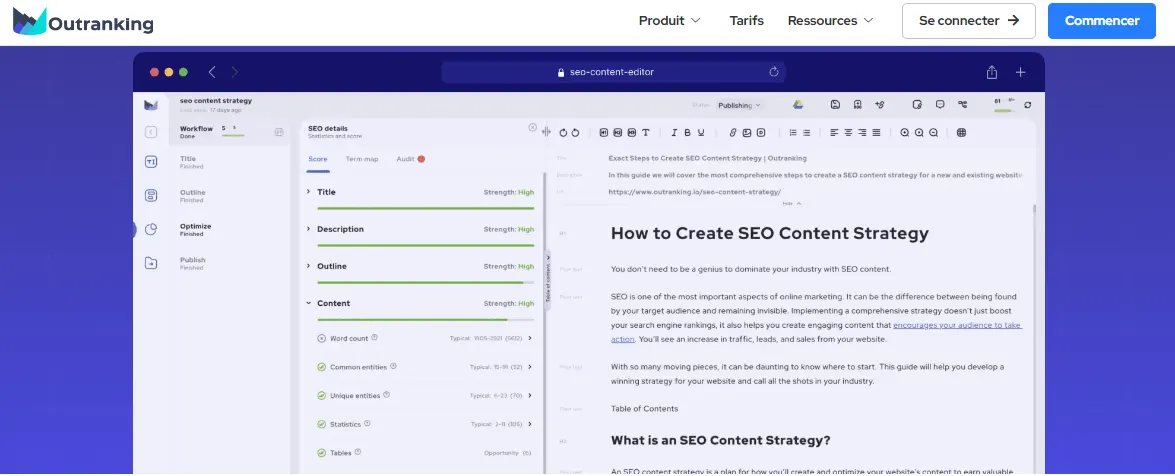
Task: Toggle bold formatting
Action: pos(687,133)
